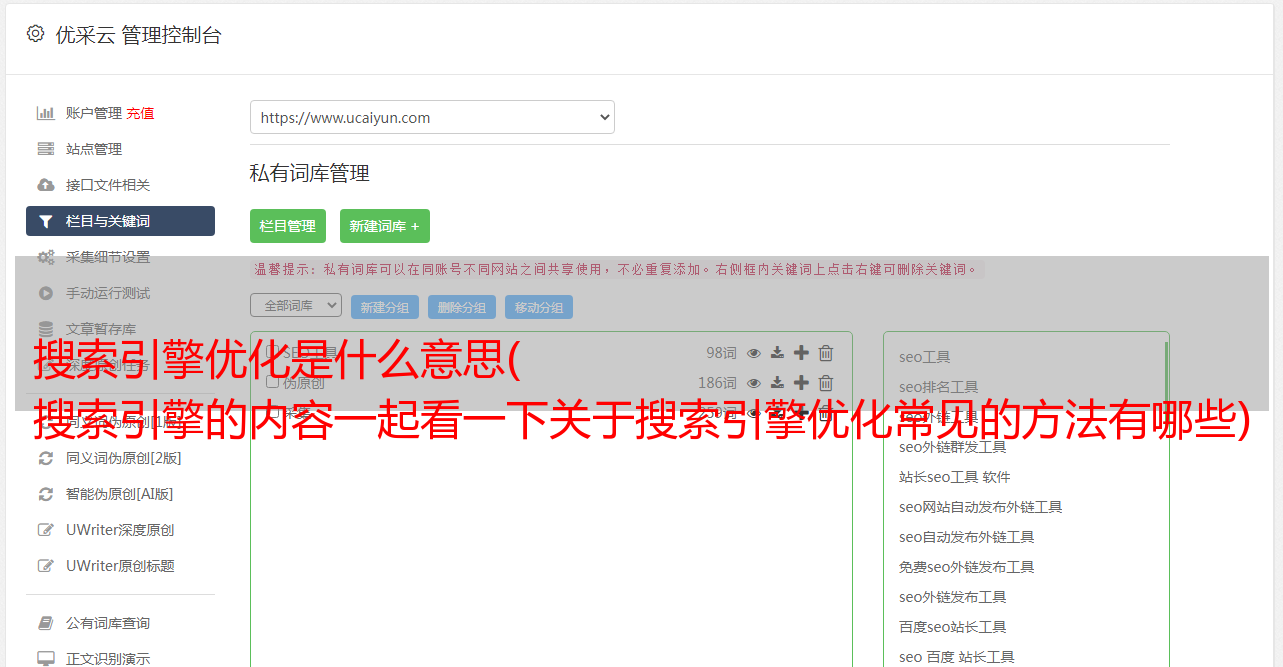This screenshot has height=667, width=1283.
Task: Open the site URL dropdown
Action: click(432, 117)
